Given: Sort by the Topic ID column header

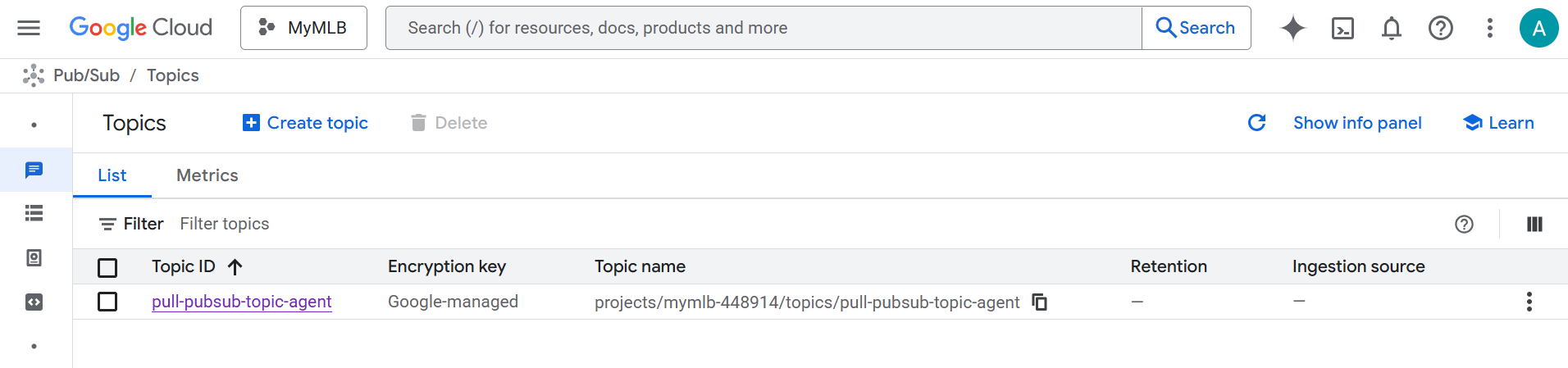Looking at the screenshot, I should pyautogui.click(x=184, y=266).
